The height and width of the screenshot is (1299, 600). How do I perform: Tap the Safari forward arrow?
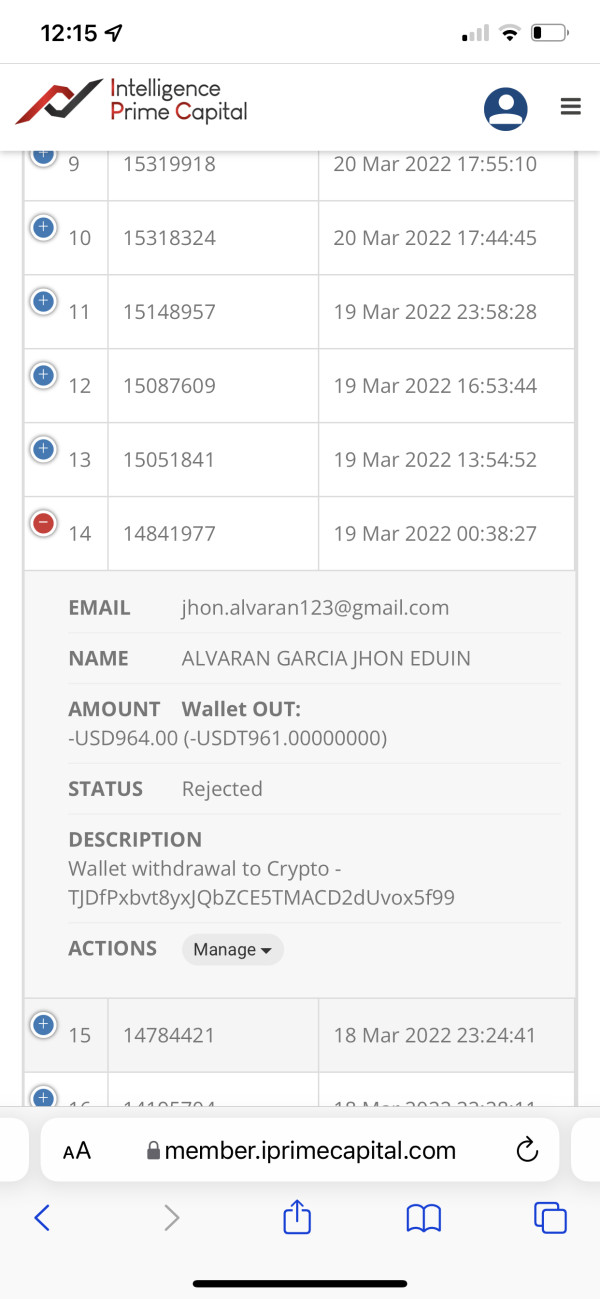pyautogui.click(x=172, y=1217)
